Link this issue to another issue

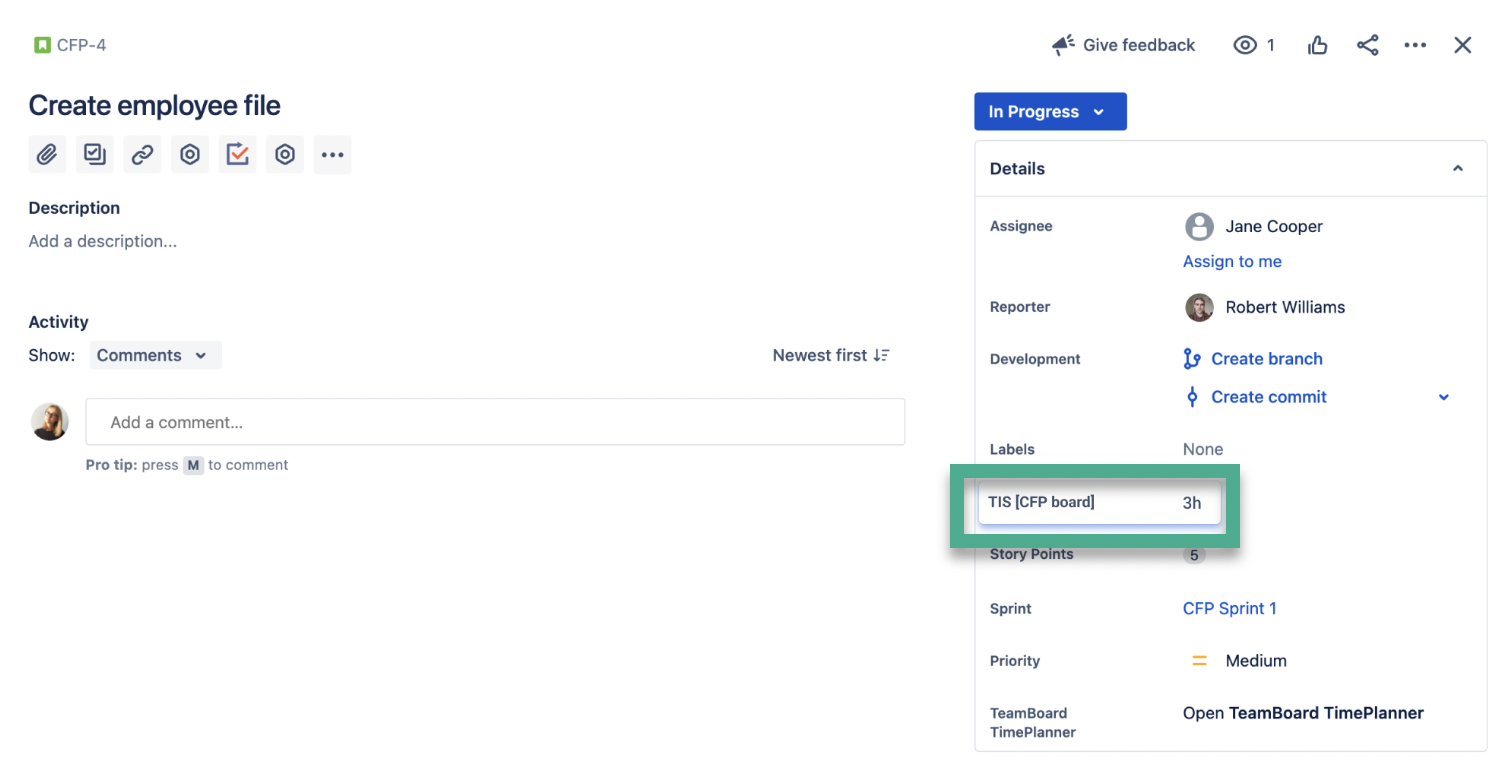(141, 154)
